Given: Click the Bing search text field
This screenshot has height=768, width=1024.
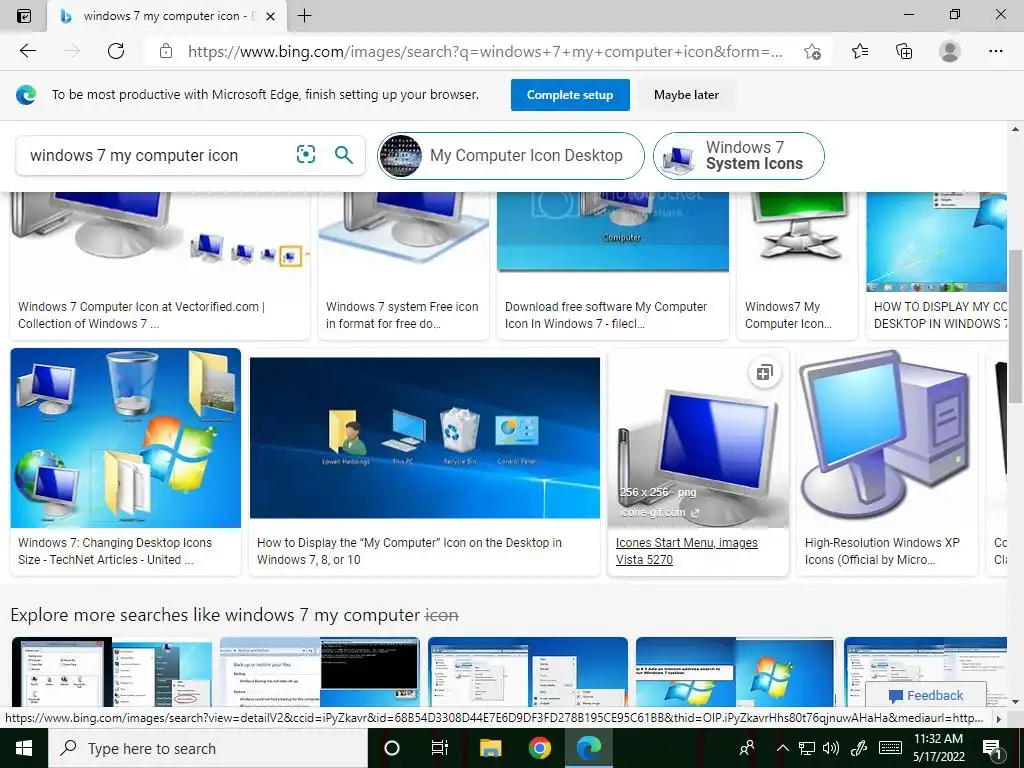Looking at the screenshot, I should (157, 155).
